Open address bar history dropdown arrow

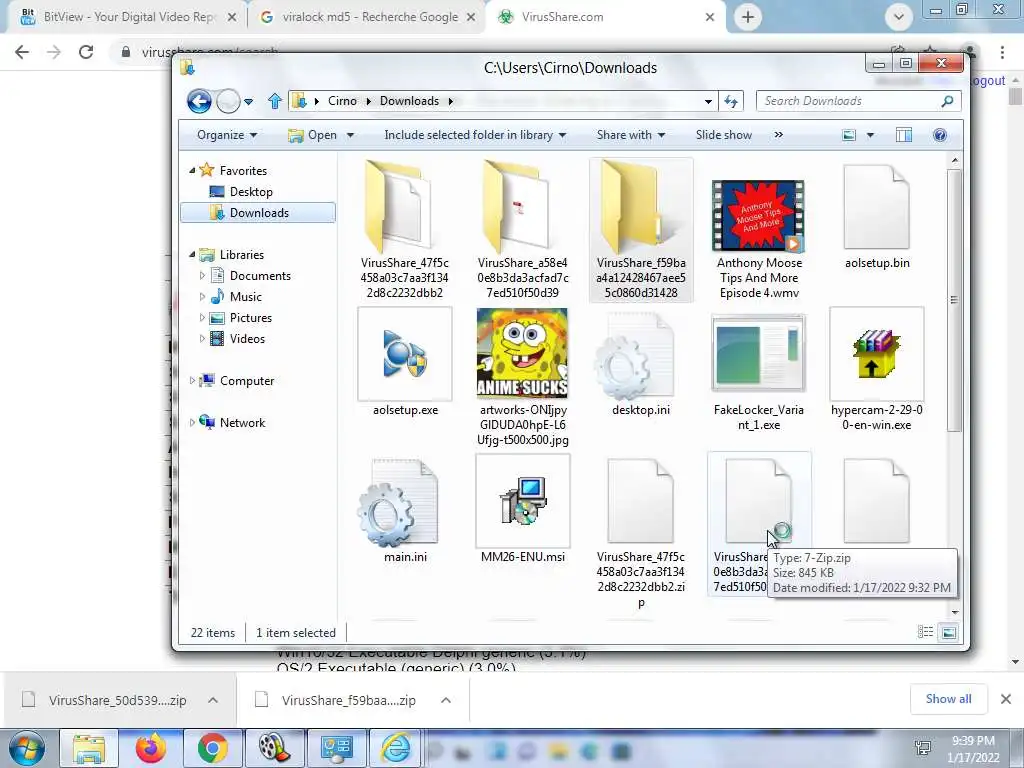[708, 101]
